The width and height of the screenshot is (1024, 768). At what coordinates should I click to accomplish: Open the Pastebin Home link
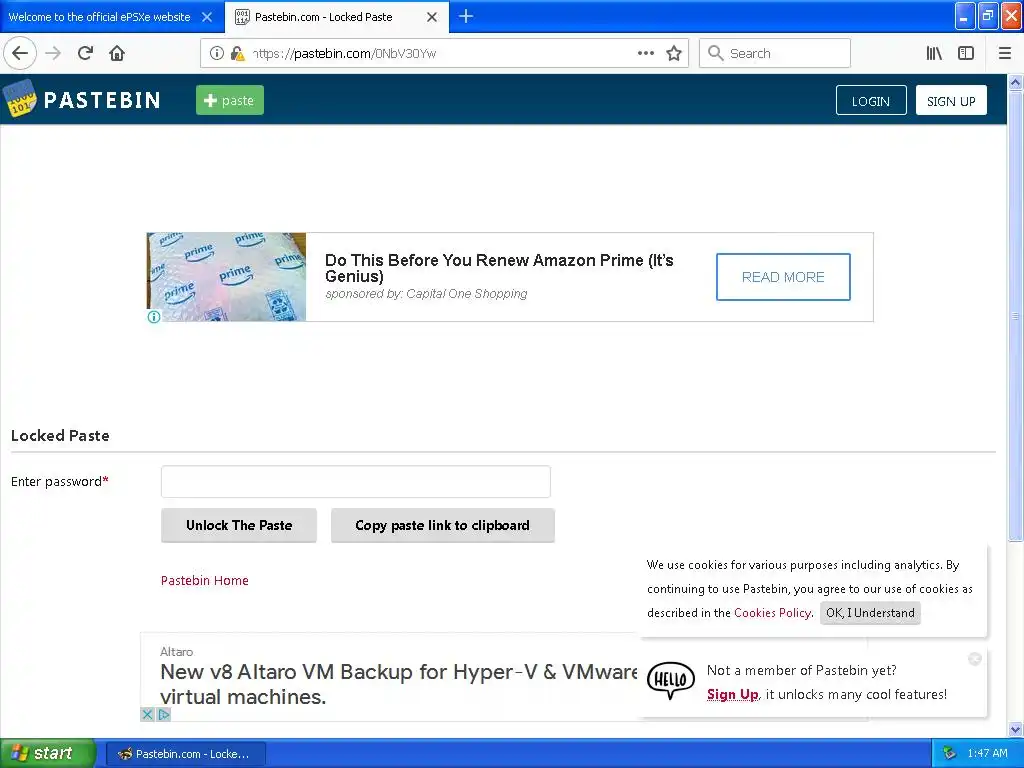[204, 581]
